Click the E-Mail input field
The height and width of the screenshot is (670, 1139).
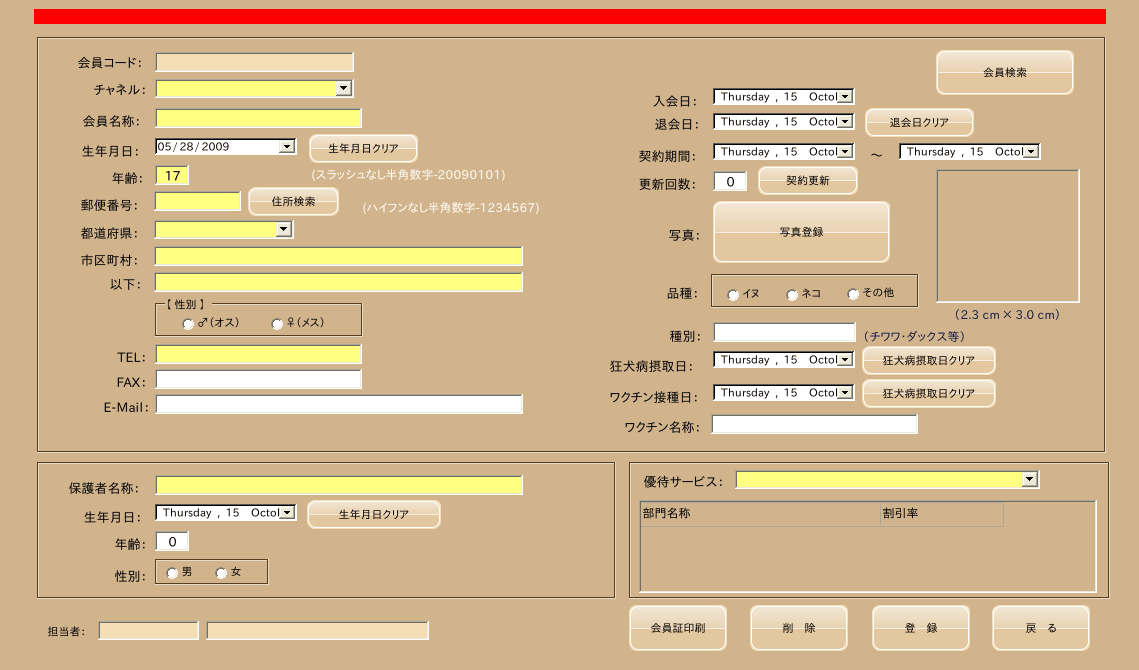tap(339, 405)
